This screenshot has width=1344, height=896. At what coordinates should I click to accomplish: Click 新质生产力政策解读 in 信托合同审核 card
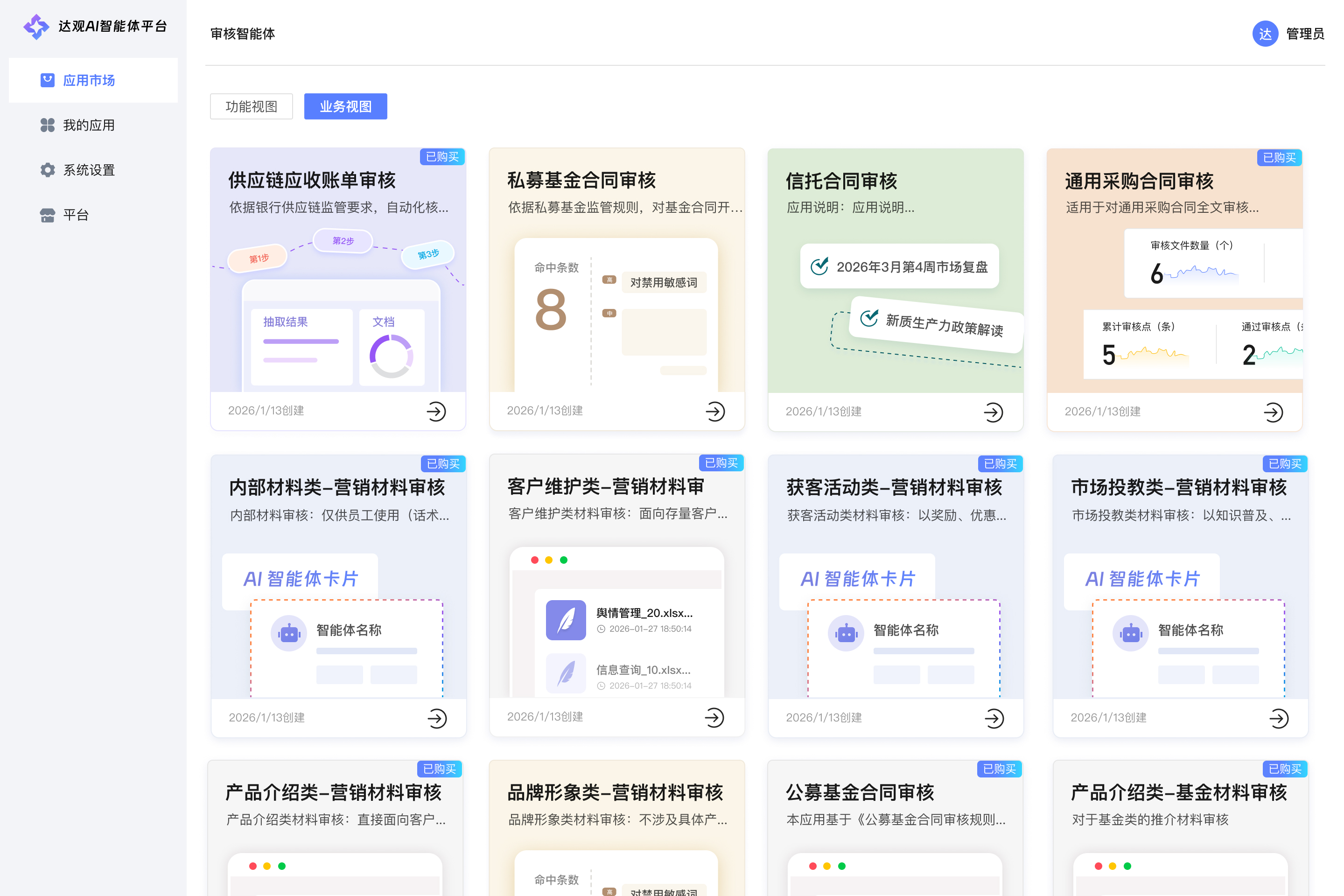936,325
